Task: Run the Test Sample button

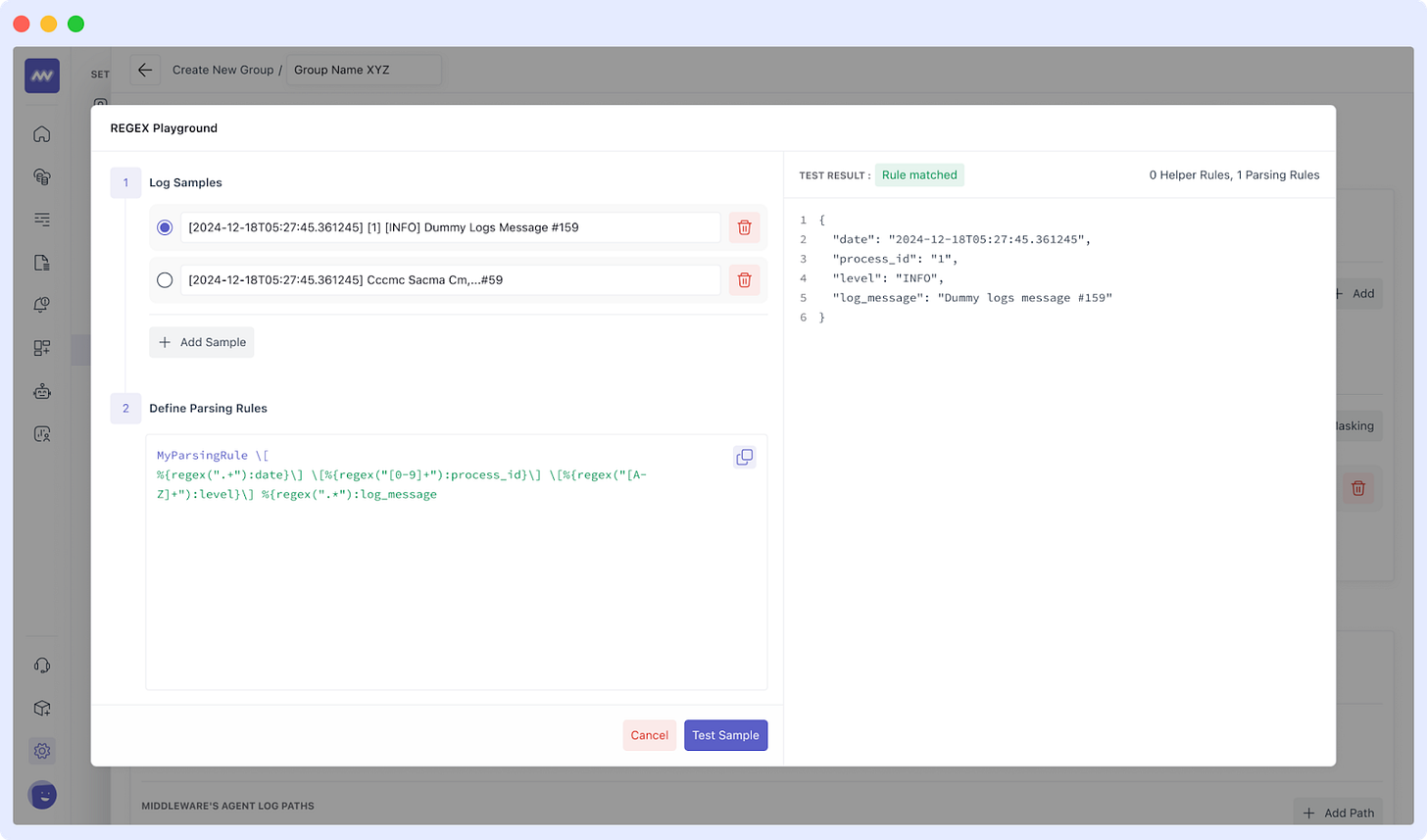Action: (x=726, y=735)
